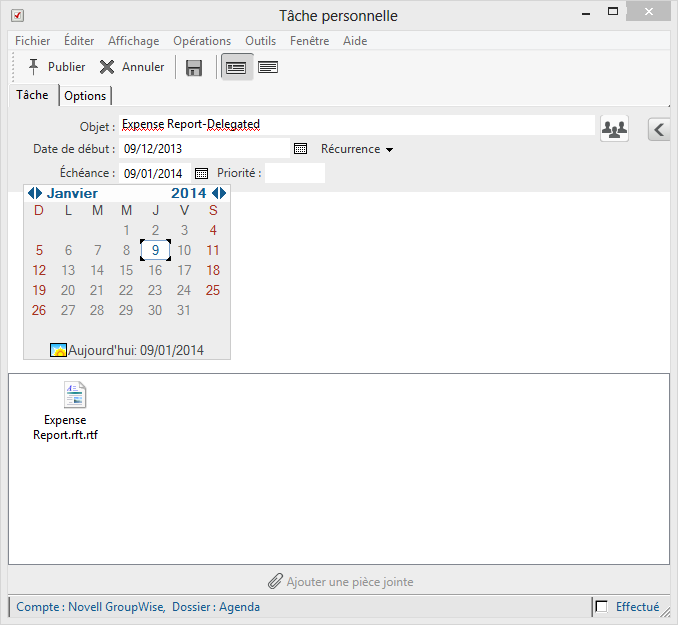The image size is (678, 625).
Task: Click the Dossier : Agenda status text
Action: click(x=216, y=607)
